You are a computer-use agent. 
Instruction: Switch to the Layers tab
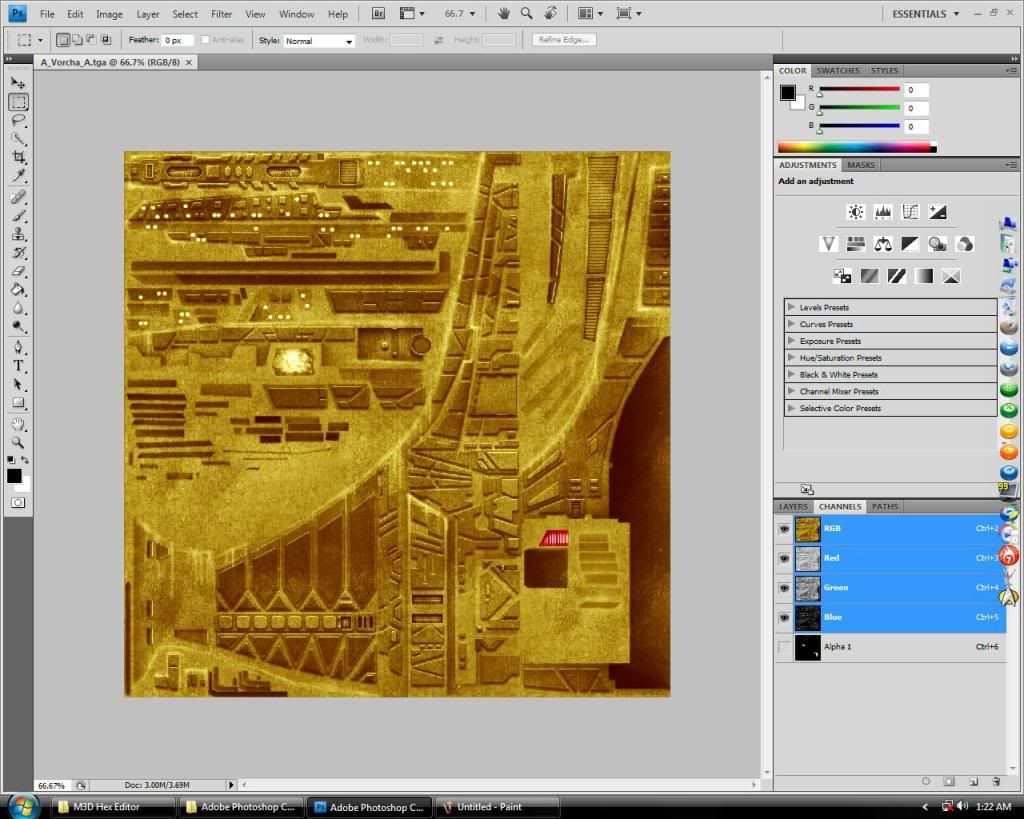coord(793,507)
